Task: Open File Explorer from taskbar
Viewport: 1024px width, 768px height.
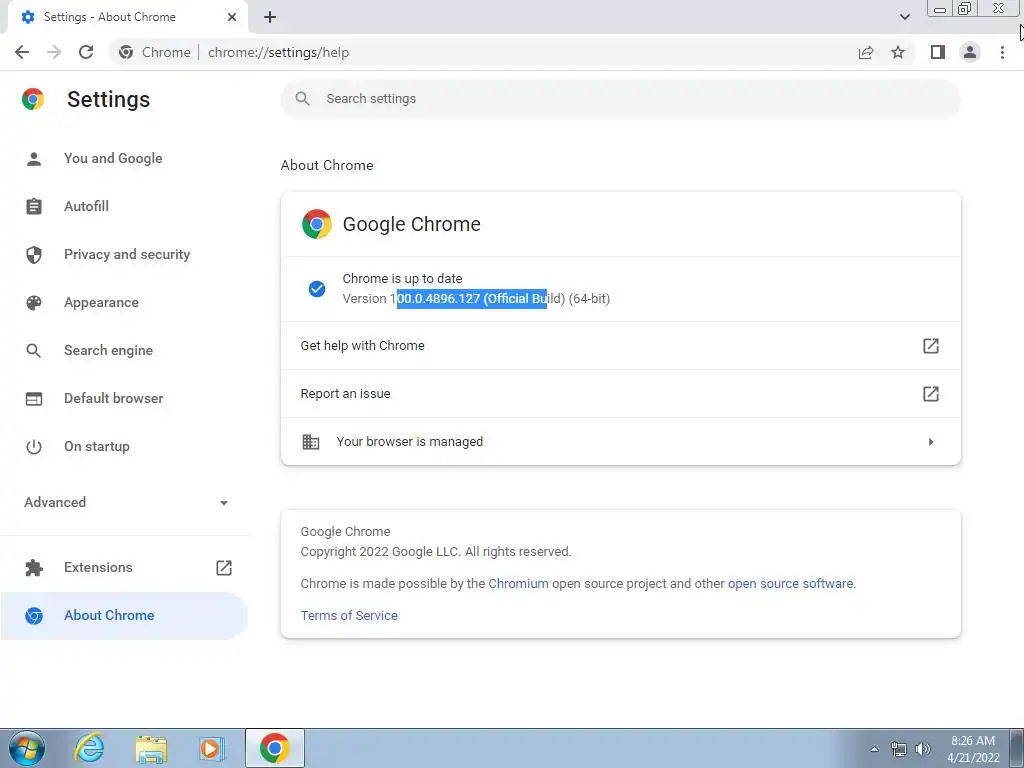Action: (151, 748)
